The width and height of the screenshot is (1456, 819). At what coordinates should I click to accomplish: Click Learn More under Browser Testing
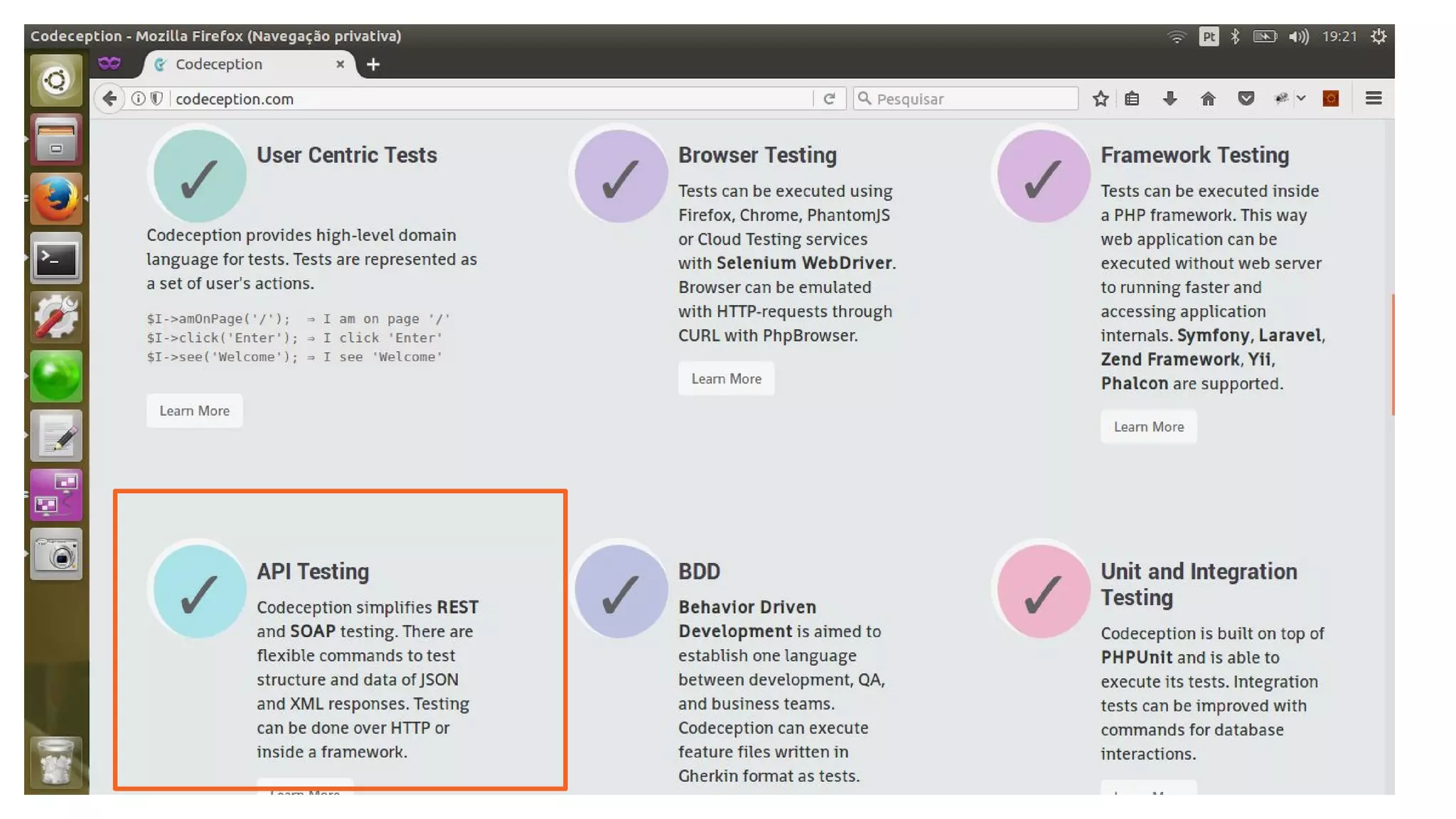726,379
